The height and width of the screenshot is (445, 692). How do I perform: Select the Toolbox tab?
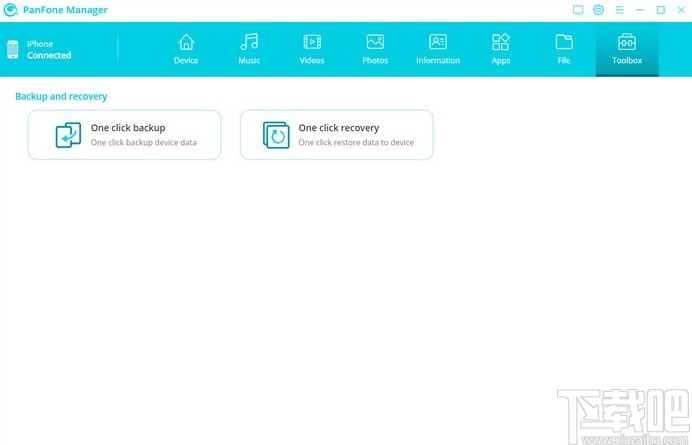tap(627, 49)
